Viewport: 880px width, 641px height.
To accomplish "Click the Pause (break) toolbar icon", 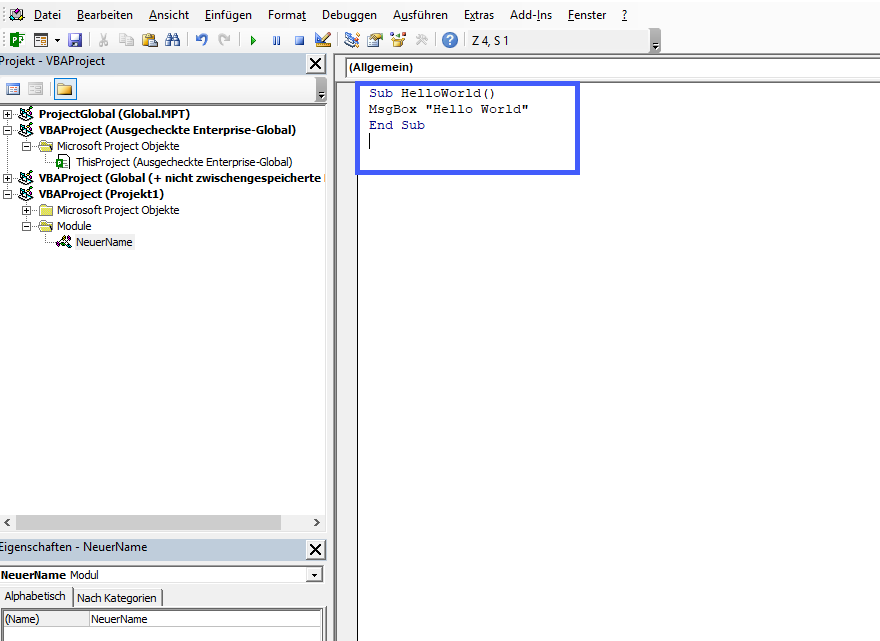I will [x=276, y=40].
